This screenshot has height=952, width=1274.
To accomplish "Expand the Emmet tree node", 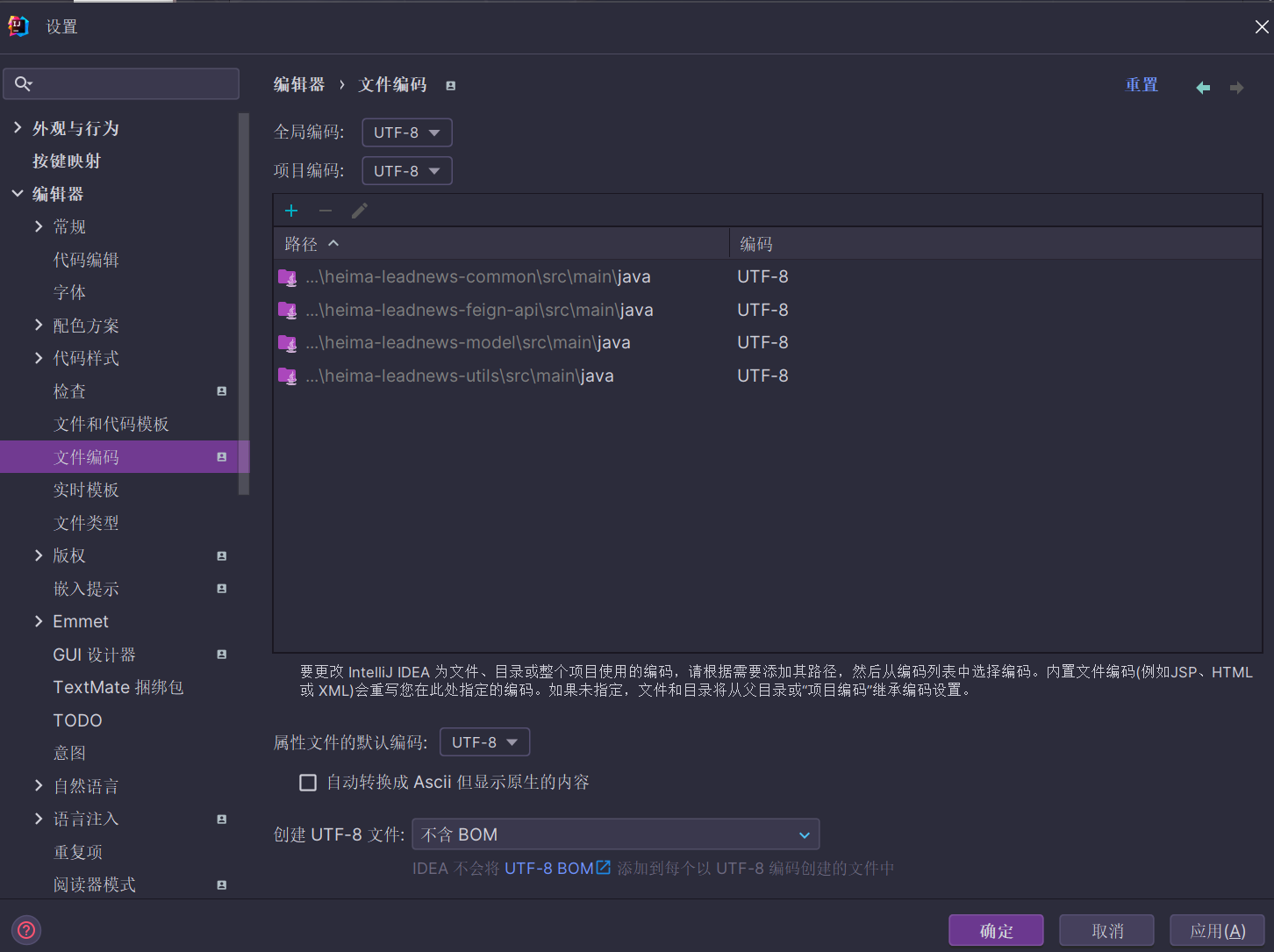I will click(39, 621).
